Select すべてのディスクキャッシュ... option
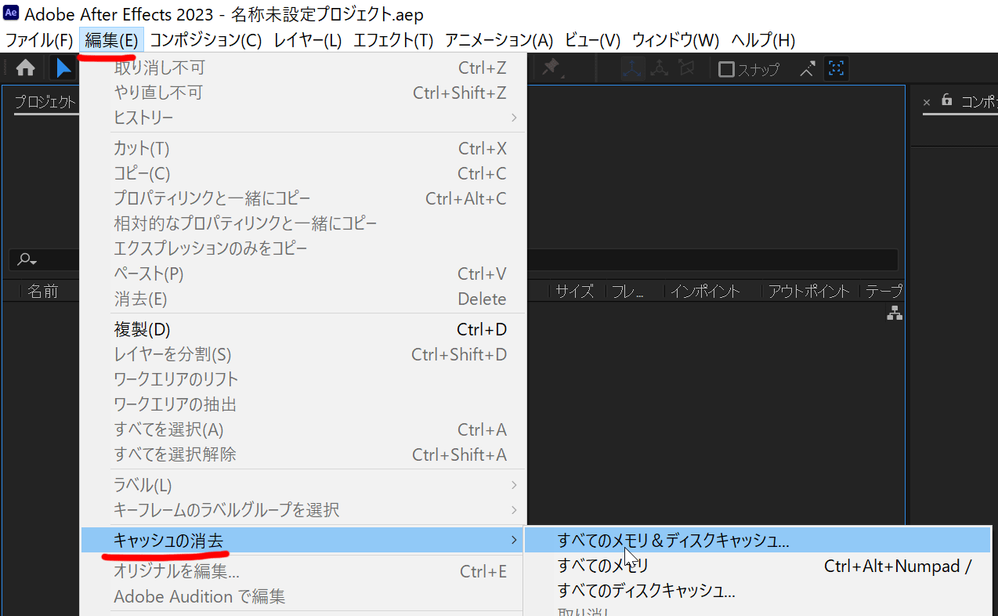The image size is (998, 616). pyautogui.click(x=757, y=591)
